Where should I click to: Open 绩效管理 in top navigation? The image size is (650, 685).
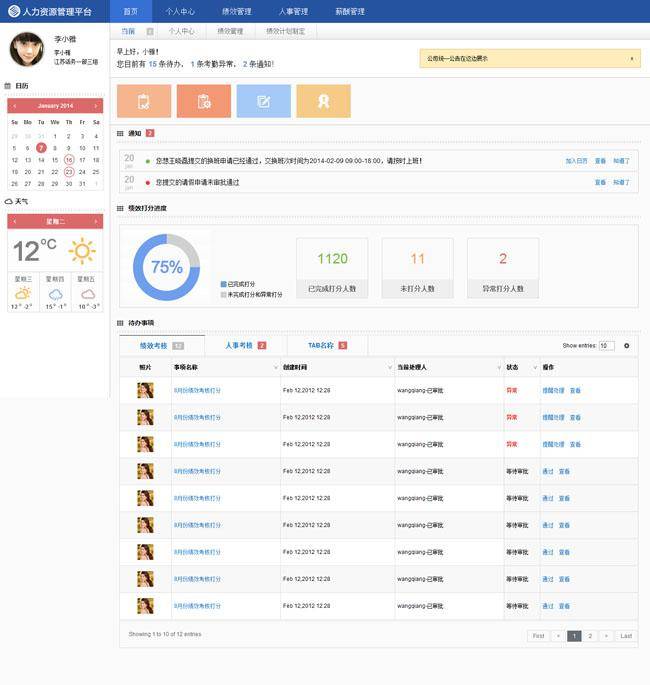click(236, 11)
